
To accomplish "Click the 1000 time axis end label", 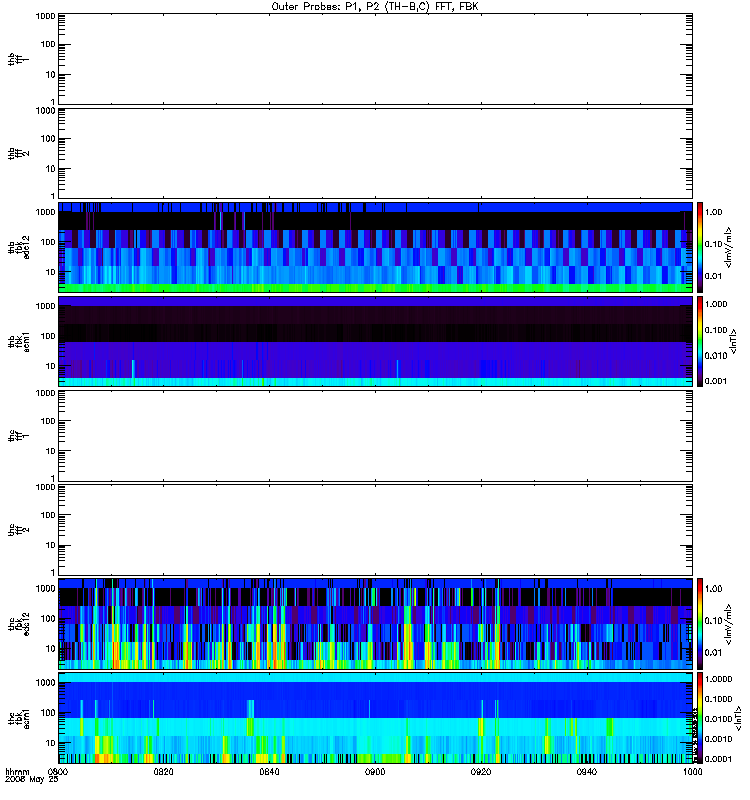I will click(692, 772).
